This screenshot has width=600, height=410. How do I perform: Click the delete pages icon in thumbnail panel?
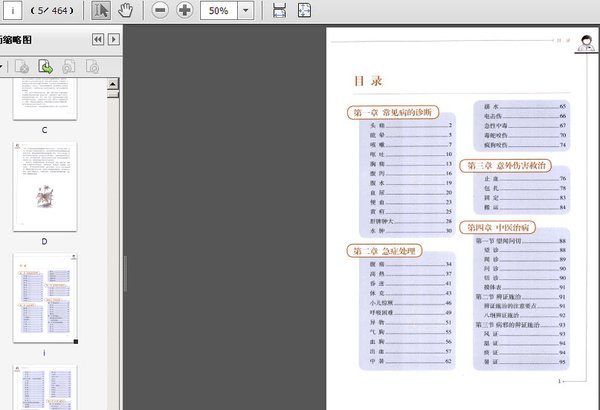[22, 67]
